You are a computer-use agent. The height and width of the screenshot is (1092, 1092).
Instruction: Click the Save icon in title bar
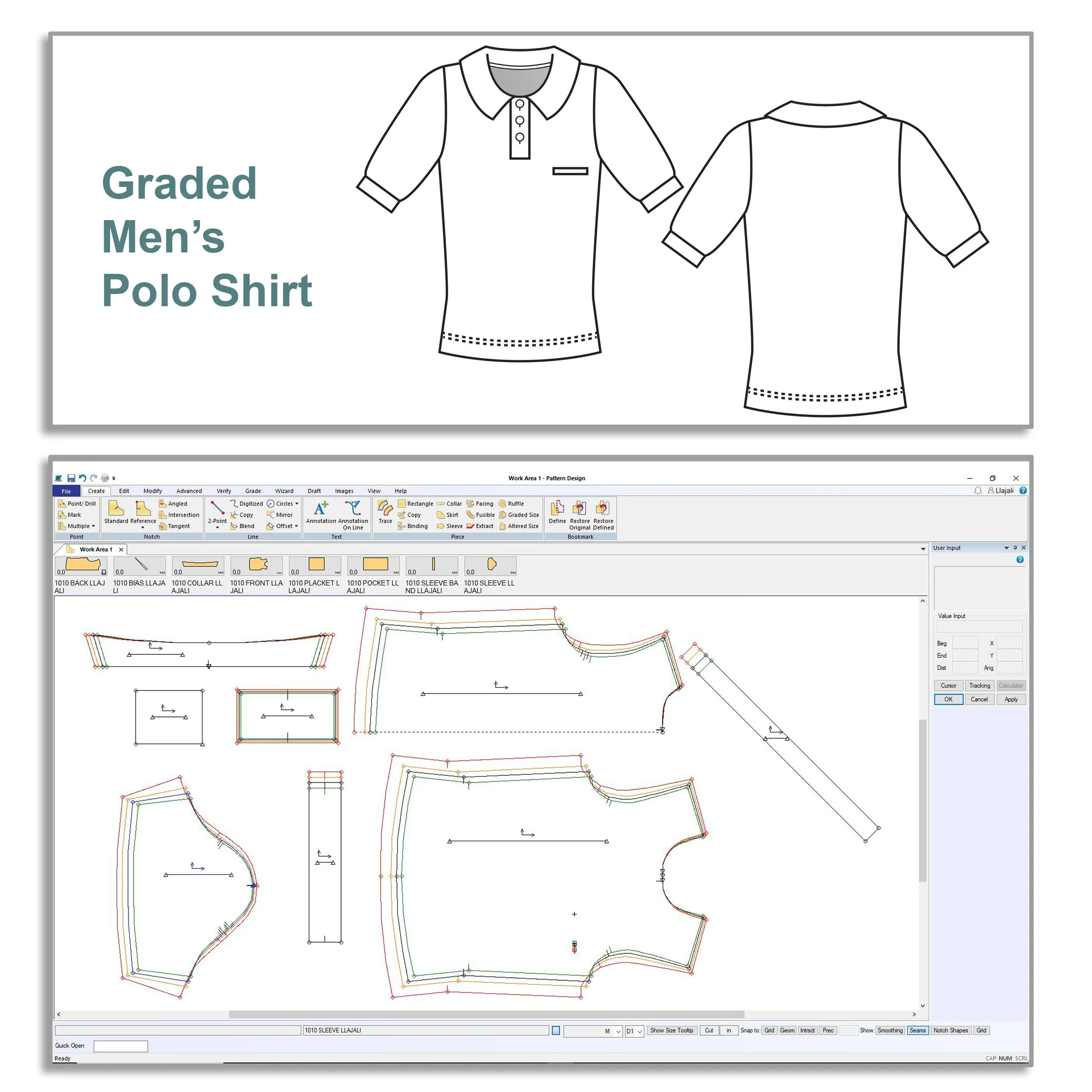click(71, 478)
